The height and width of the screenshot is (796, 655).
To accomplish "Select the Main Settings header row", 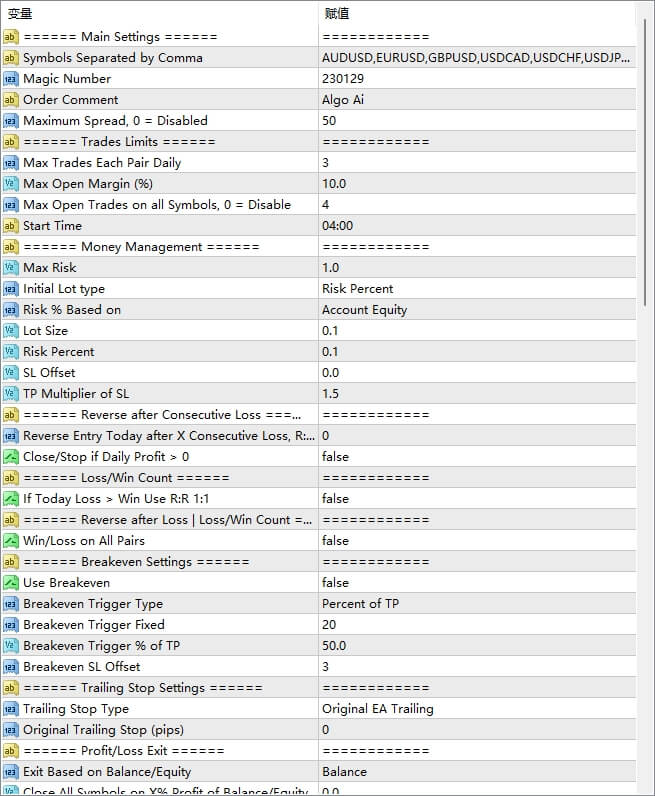I will (x=318, y=37).
